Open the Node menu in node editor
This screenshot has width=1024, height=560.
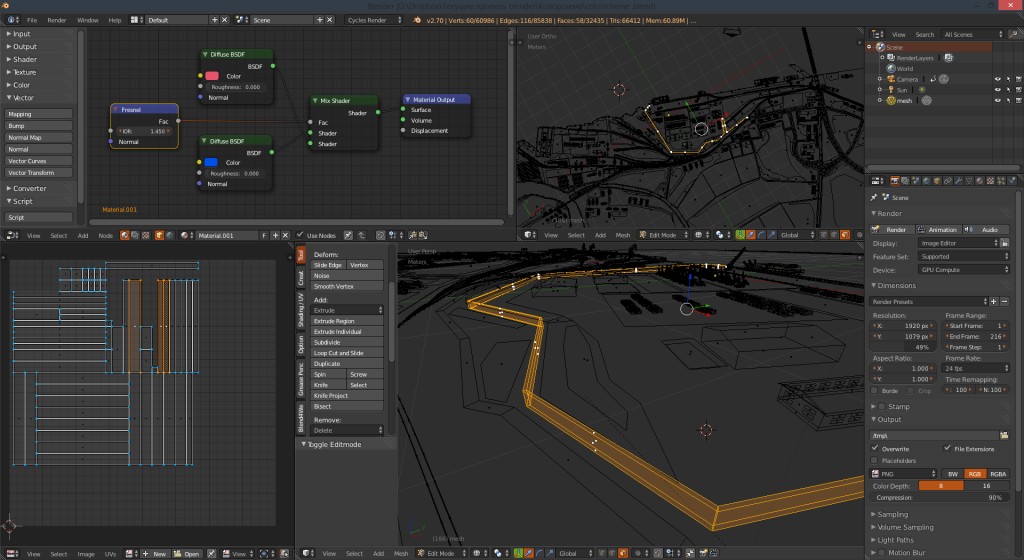tap(105, 236)
